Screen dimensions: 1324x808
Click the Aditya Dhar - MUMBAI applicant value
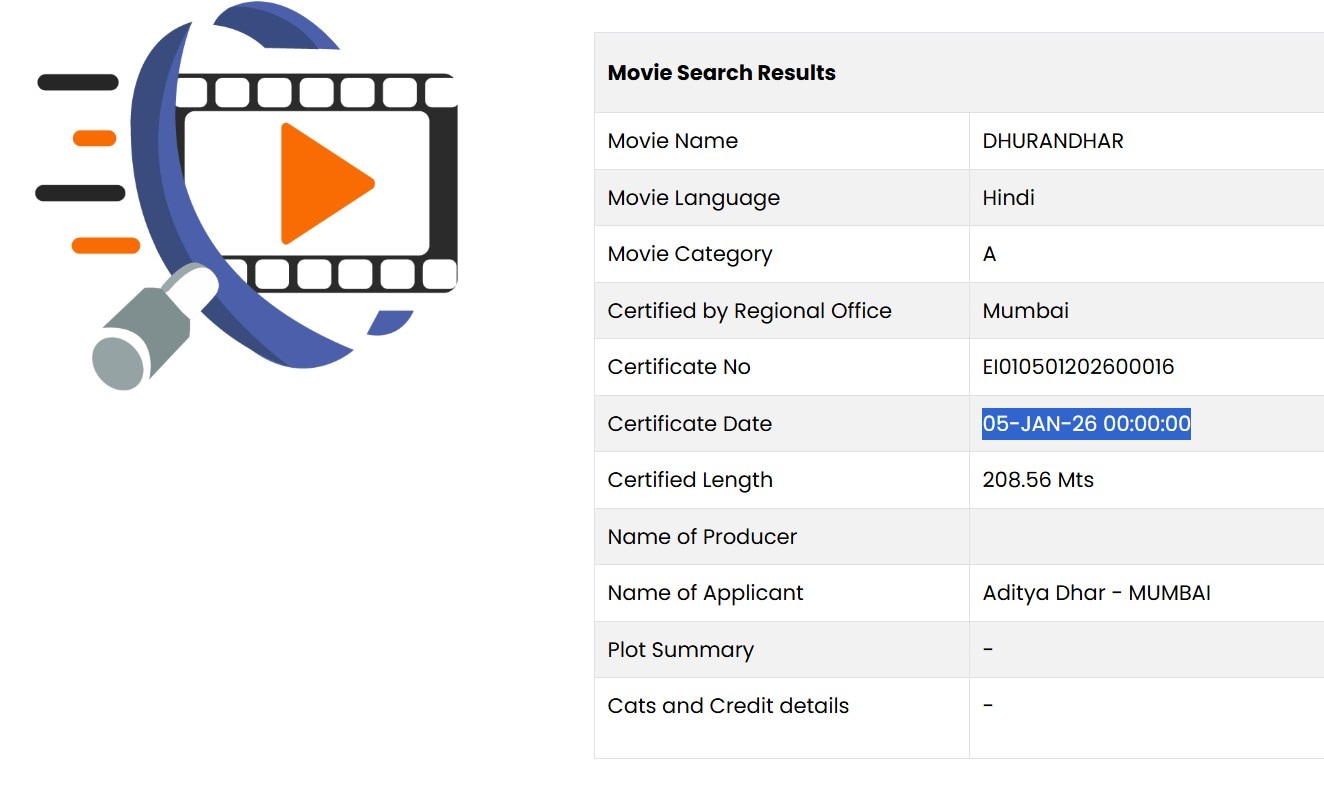click(x=1096, y=593)
